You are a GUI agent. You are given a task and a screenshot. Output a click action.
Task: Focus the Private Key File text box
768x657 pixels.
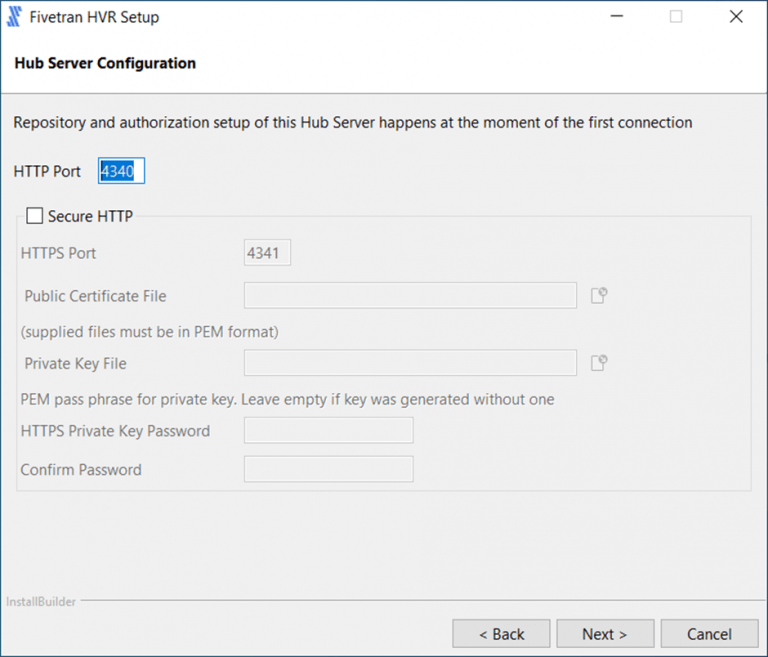coord(410,363)
